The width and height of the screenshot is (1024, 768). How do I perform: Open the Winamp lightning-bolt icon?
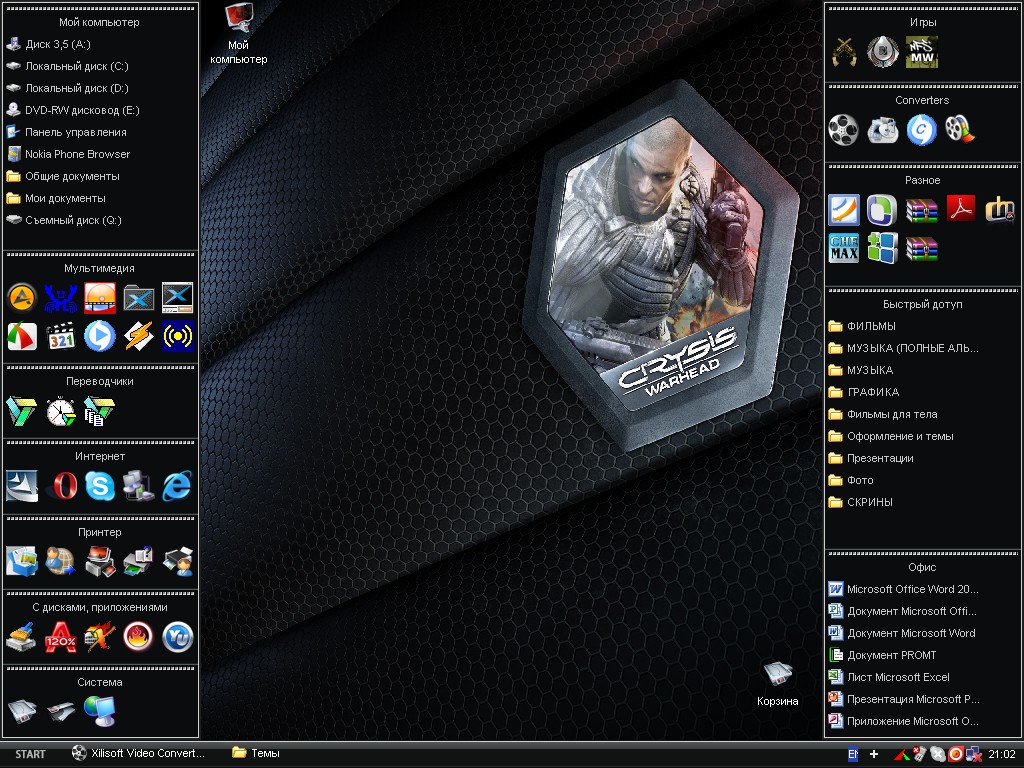click(138, 336)
